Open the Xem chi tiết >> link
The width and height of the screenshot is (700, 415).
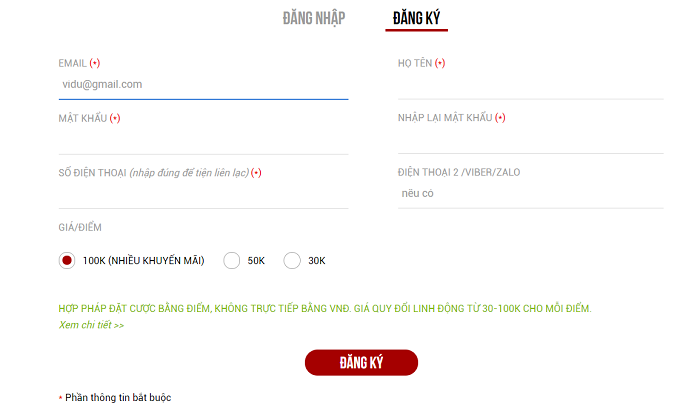(92, 325)
